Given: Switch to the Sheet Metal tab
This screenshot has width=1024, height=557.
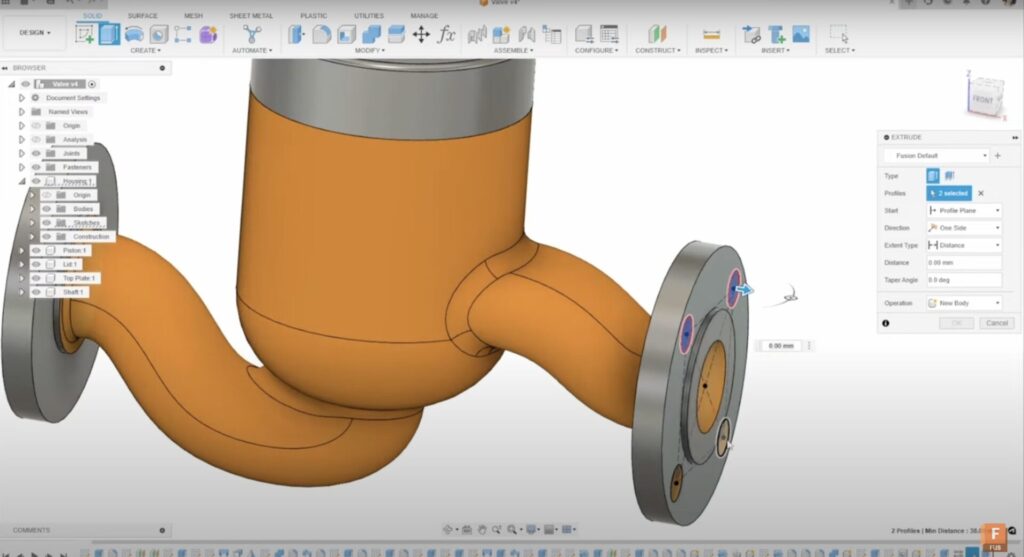Looking at the screenshot, I should (249, 16).
